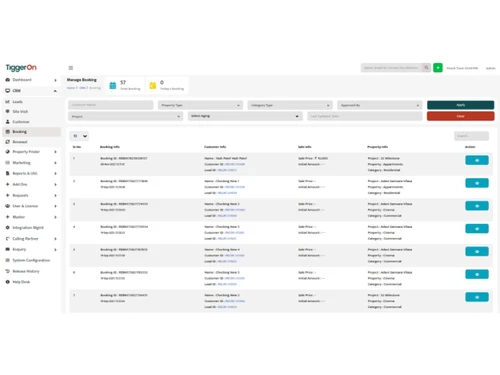Open Booking in the CRM sidebar
Screen dimensions: 500x375
coord(32,132)
